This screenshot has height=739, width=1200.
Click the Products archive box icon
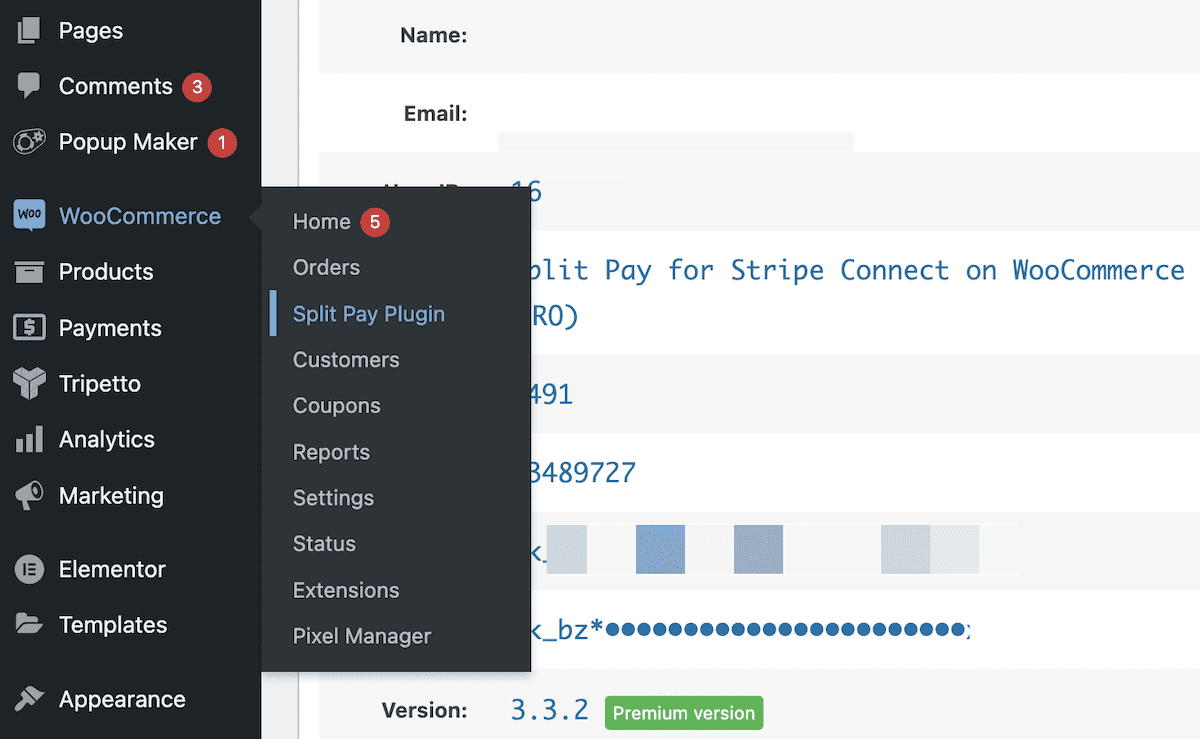point(29,272)
